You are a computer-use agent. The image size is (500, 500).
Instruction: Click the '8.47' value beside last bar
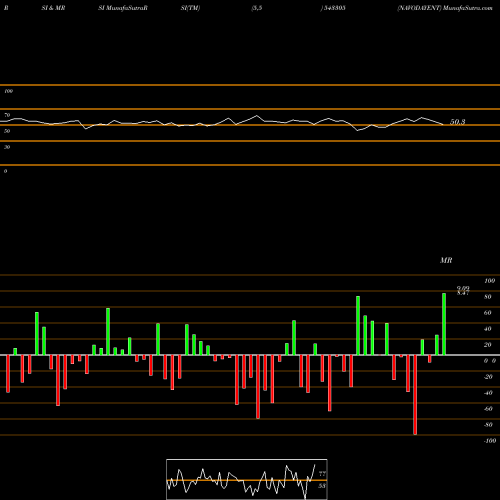[x=463, y=293]
